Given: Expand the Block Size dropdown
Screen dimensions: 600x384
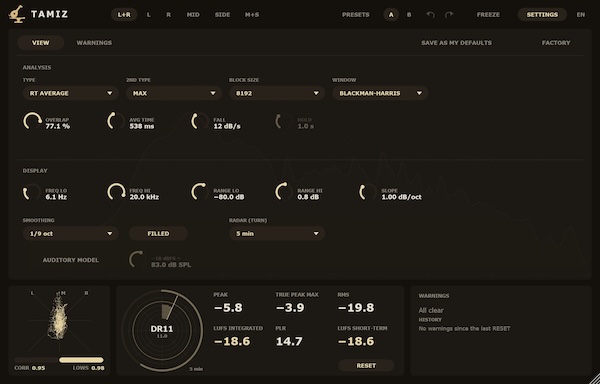Looking at the screenshot, I should click(277, 93).
